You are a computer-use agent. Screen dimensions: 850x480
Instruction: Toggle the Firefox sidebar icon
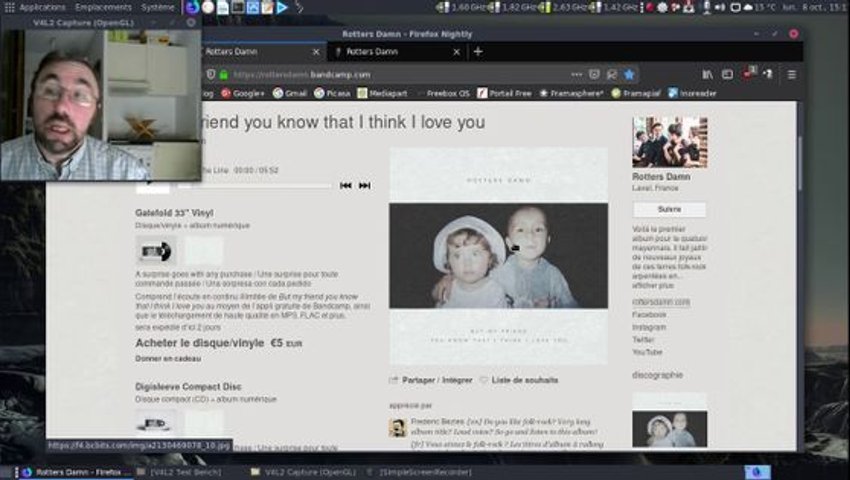(x=727, y=74)
